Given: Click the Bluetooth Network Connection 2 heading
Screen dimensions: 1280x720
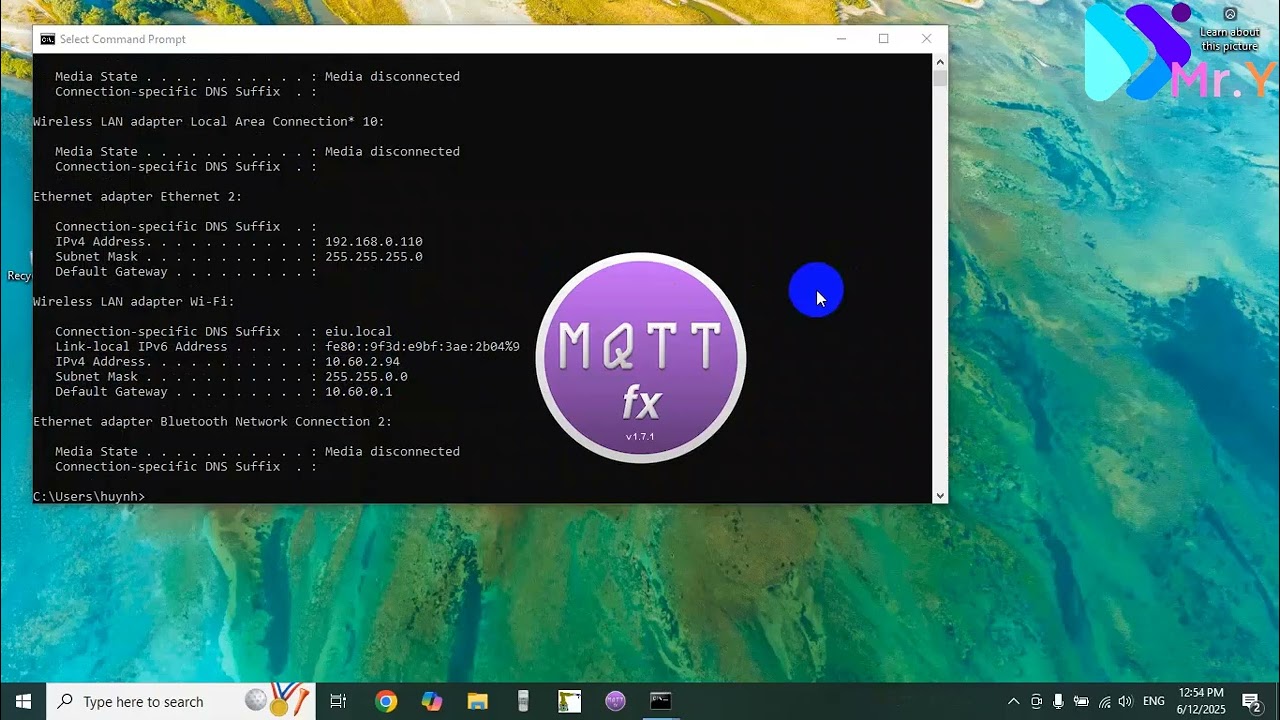Looking at the screenshot, I should tap(213, 422).
